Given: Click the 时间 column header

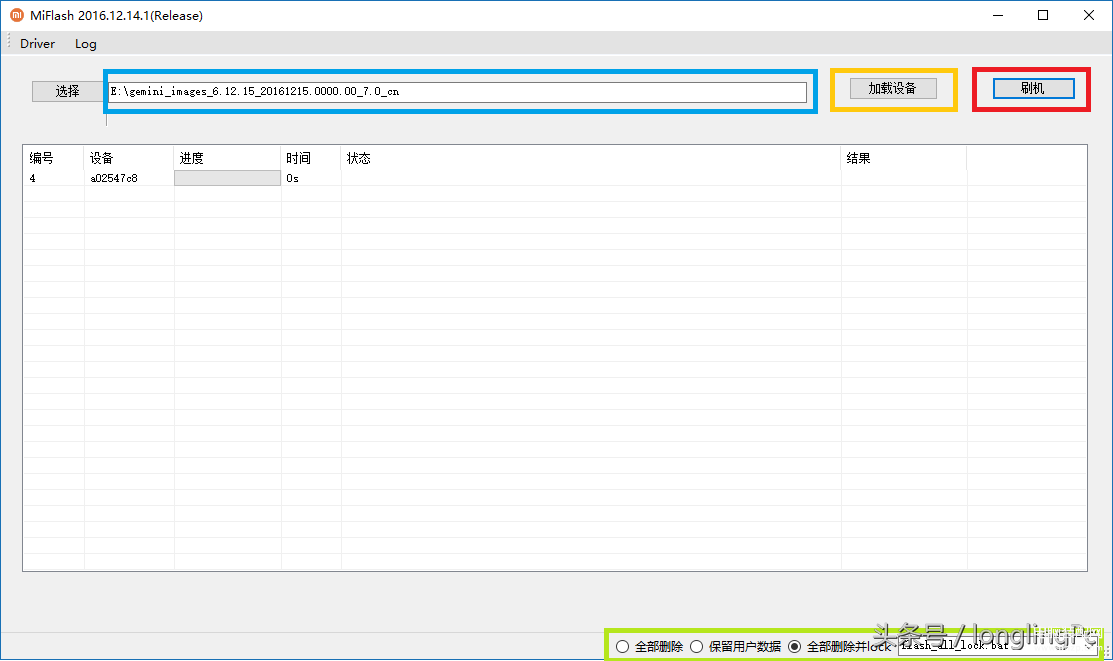Looking at the screenshot, I should click(311, 158).
